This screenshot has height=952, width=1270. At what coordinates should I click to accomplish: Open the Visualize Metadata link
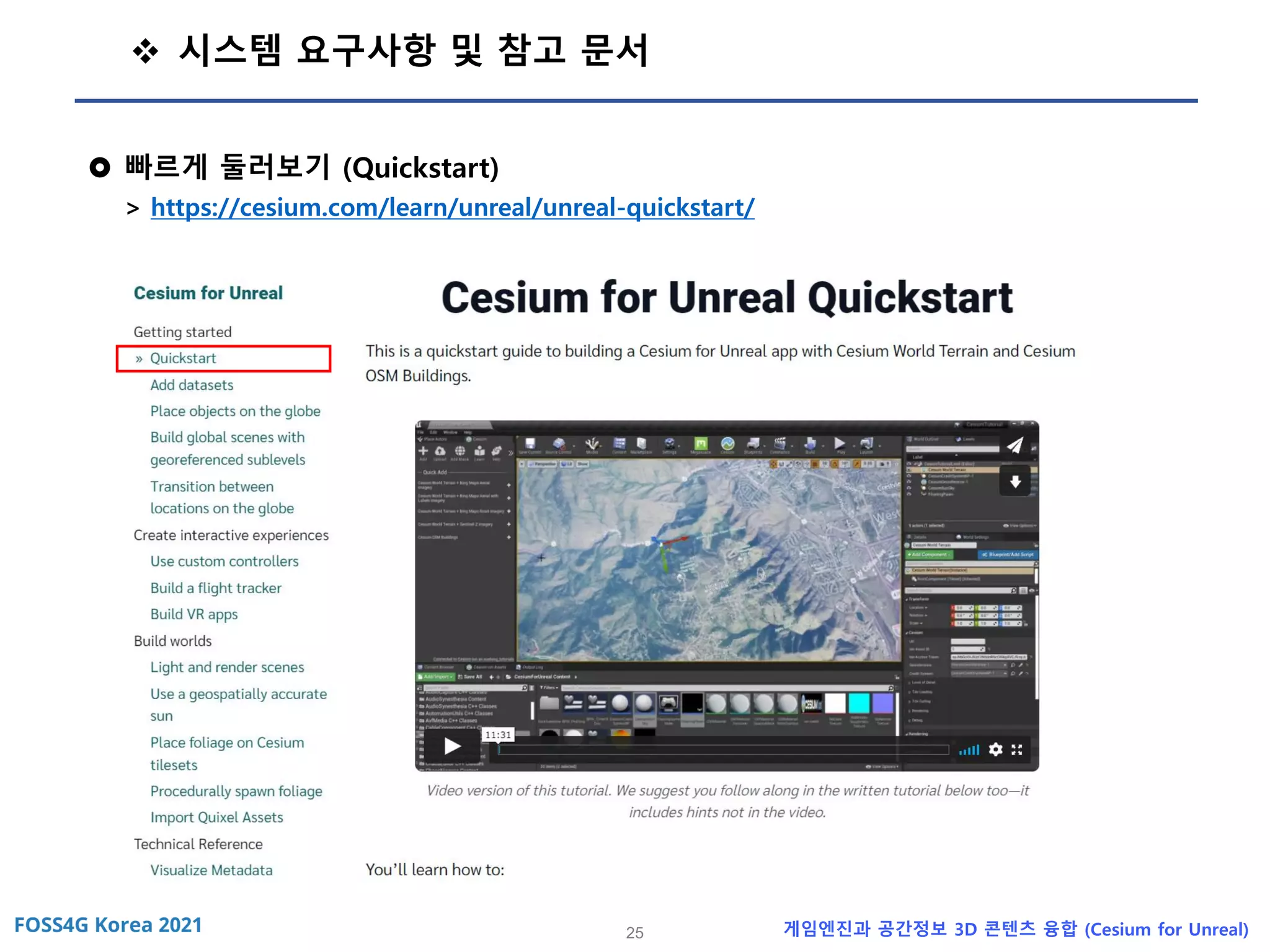[x=211, y=870]
